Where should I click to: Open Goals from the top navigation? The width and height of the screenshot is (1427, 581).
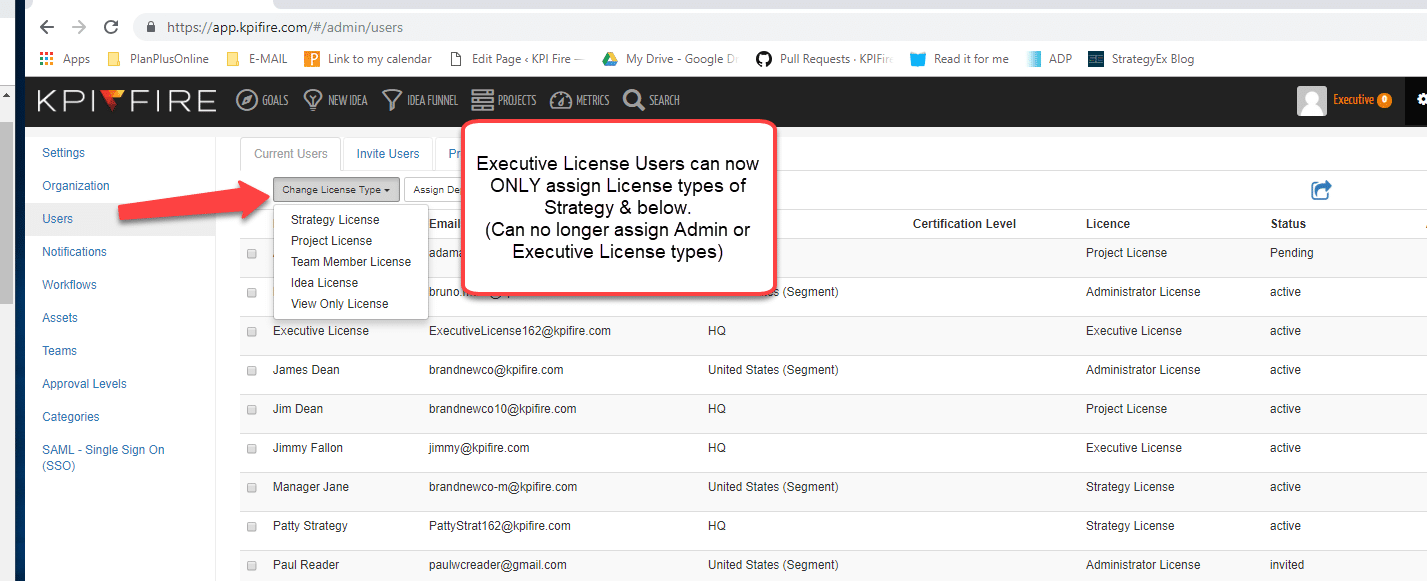click(262, 100)
